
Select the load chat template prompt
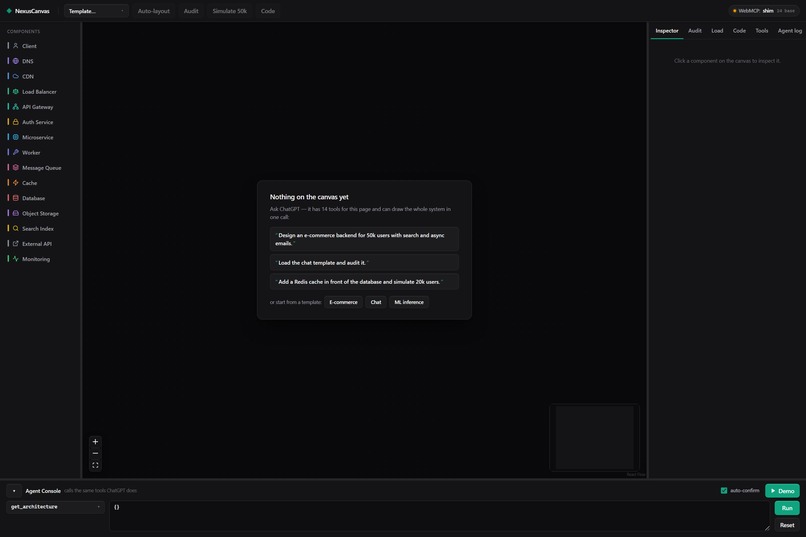364,263
